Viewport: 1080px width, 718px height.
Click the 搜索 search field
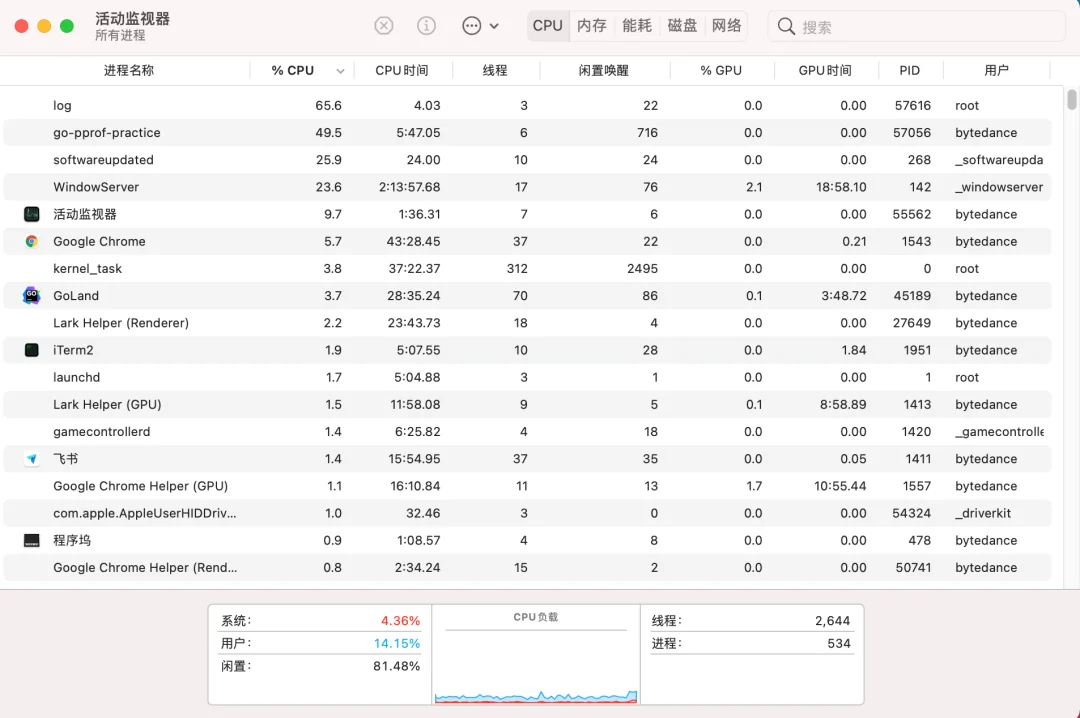point(917,26)
